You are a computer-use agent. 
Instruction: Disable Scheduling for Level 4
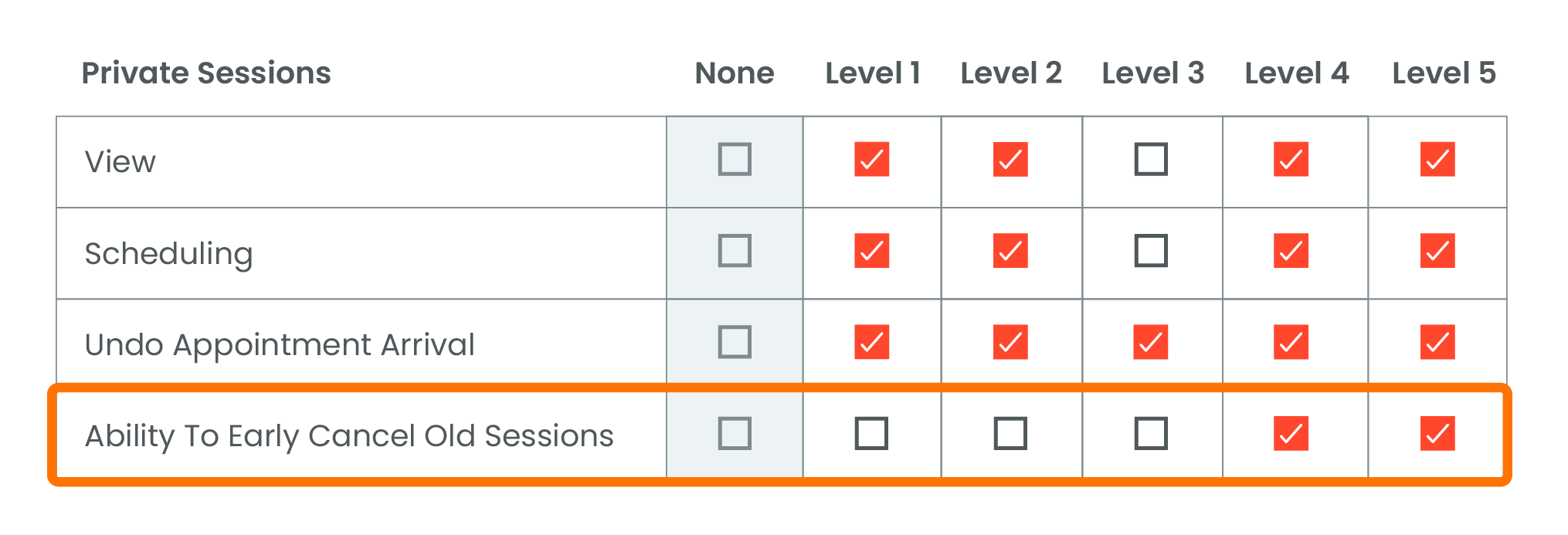1291,251
